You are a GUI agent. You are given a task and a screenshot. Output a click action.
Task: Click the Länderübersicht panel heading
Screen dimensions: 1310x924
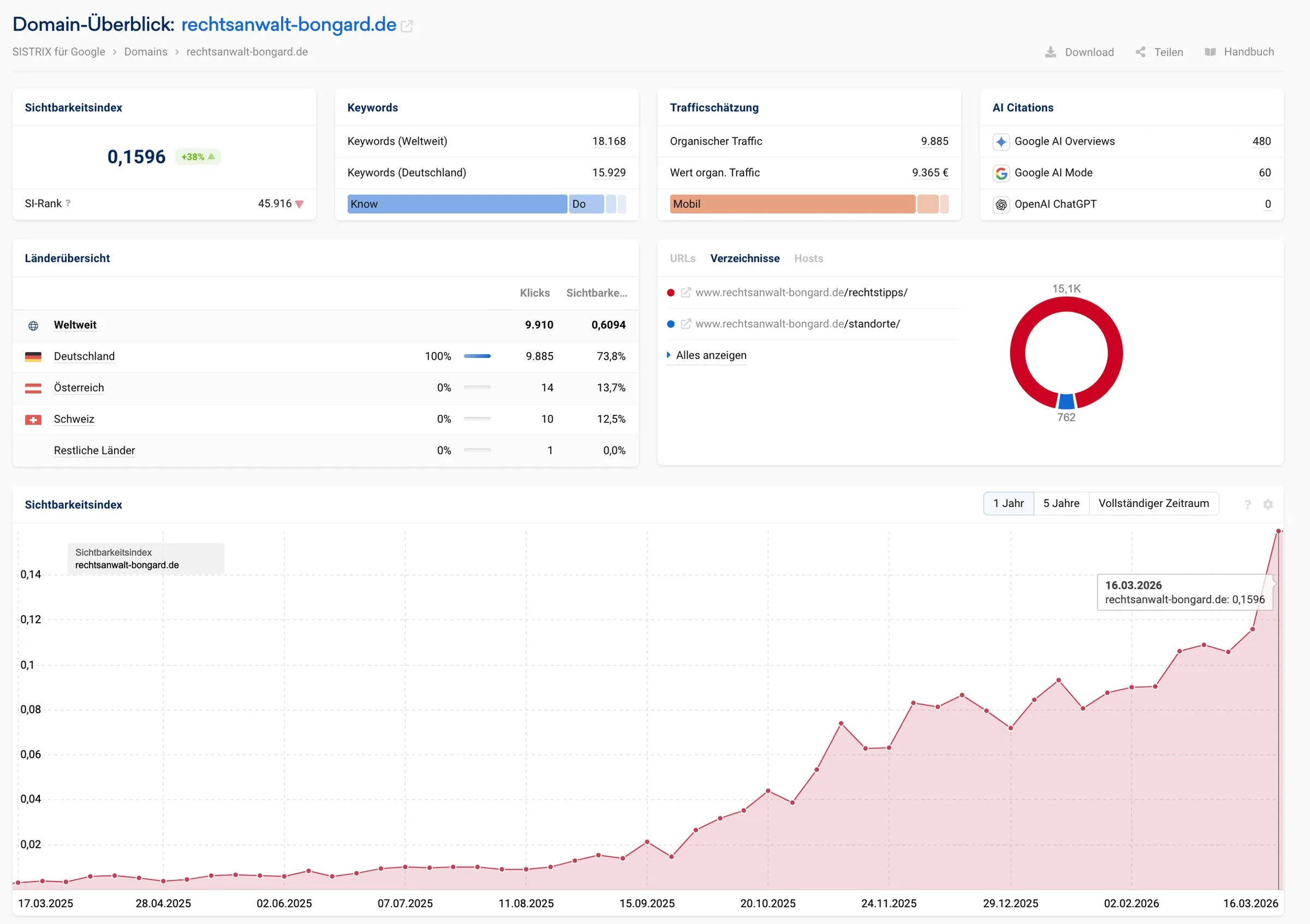click(x=67, y=258)
